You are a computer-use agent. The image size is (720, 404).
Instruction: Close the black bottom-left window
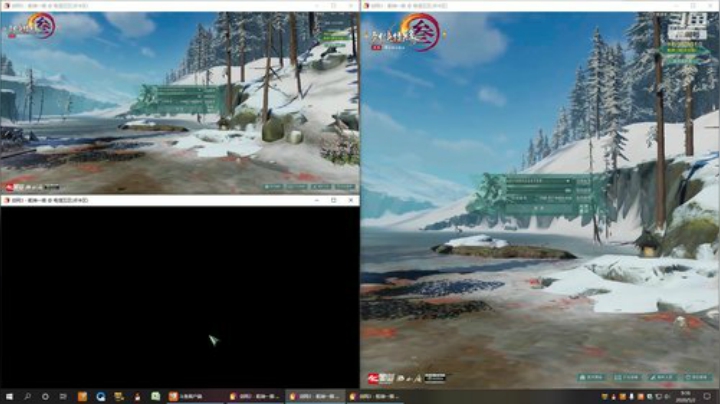click(351, 201)
